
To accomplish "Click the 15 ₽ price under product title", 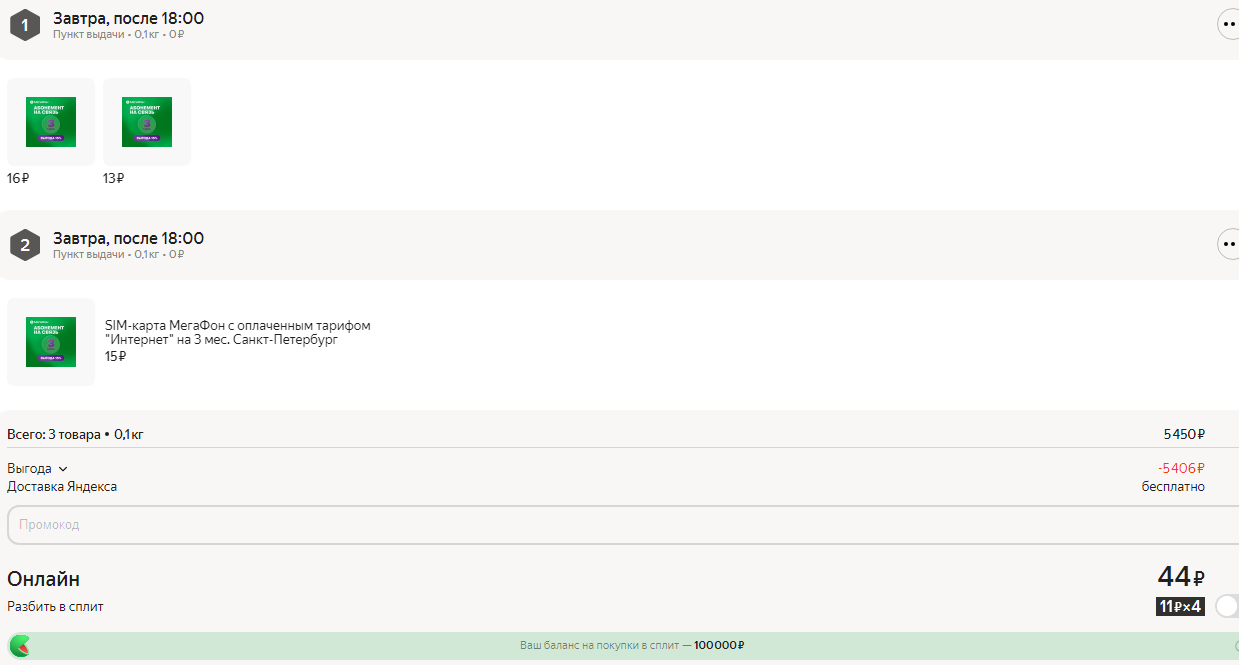I will (x=116, y=356).
